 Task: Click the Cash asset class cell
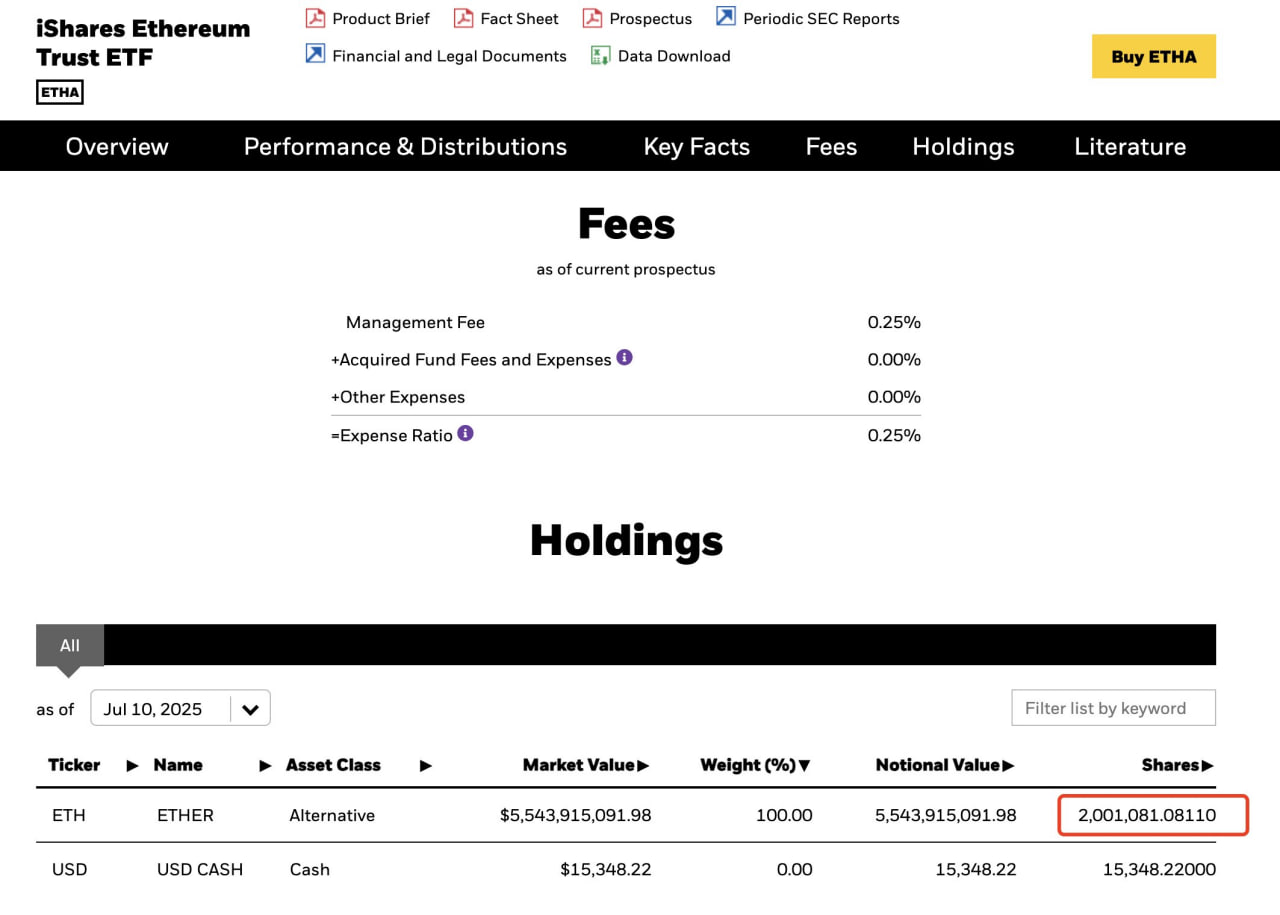coord(309,869)
